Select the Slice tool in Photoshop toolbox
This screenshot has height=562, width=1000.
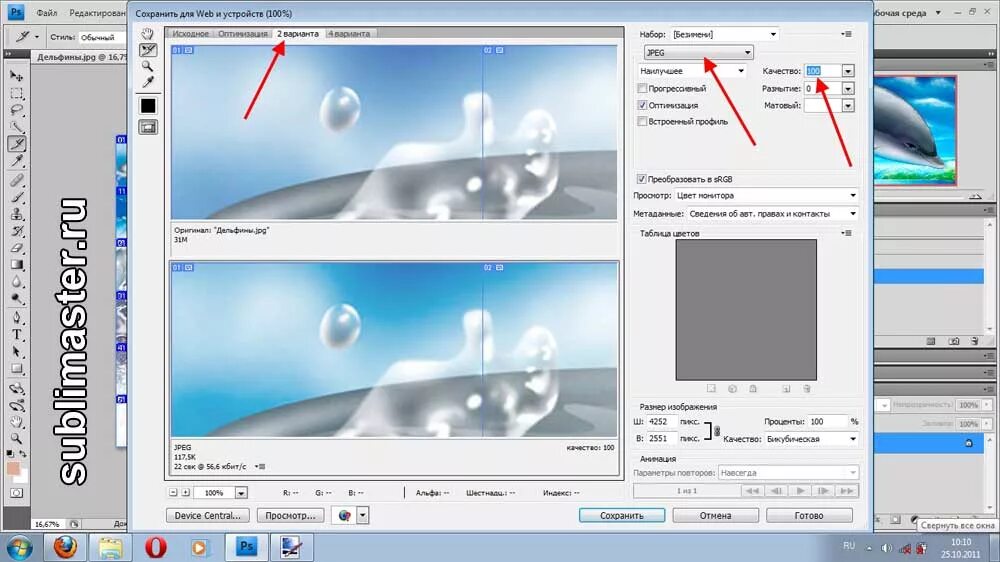(x=17, y=144)
